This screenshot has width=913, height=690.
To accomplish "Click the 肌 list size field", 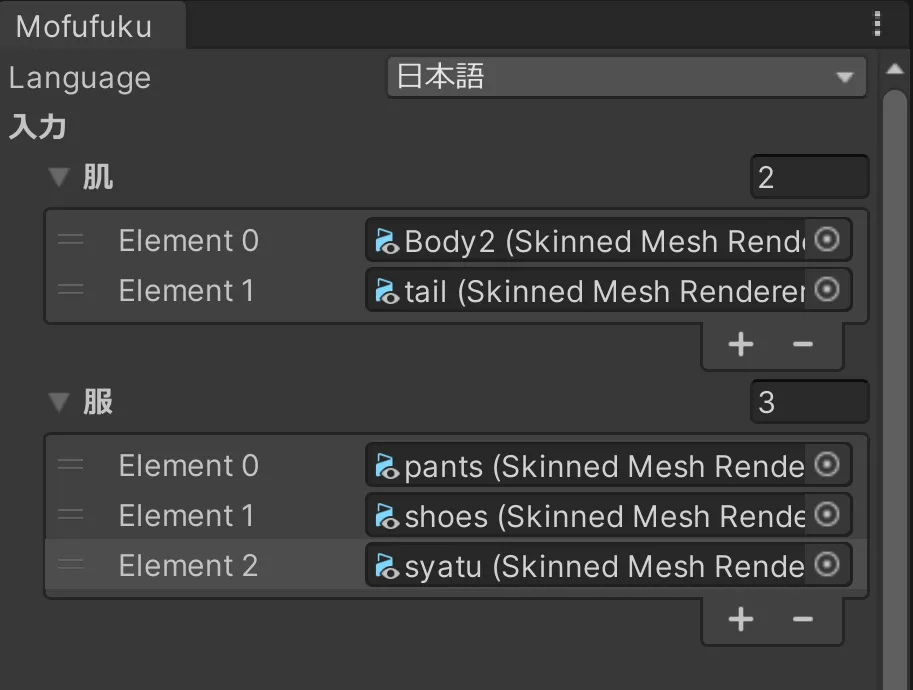I will coord(809,178).
